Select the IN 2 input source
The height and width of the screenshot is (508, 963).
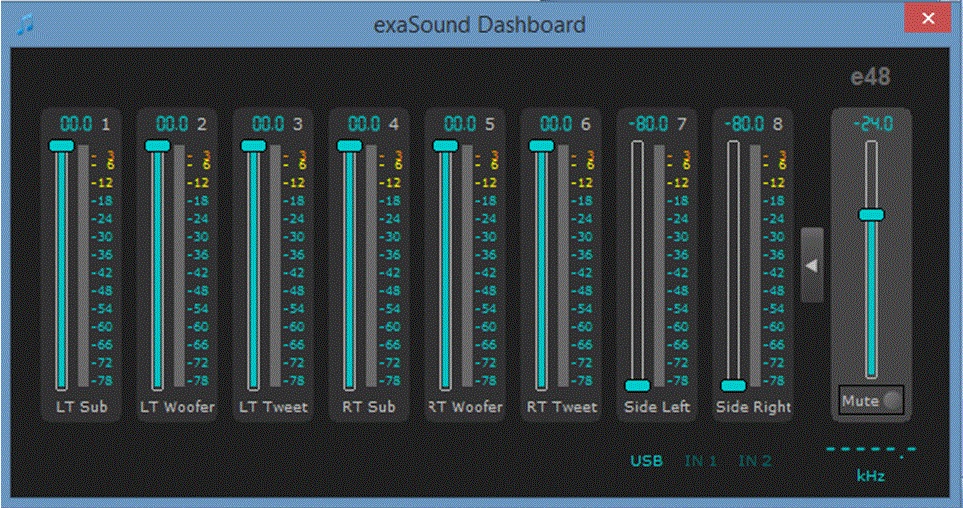click(x=755, y=461)
